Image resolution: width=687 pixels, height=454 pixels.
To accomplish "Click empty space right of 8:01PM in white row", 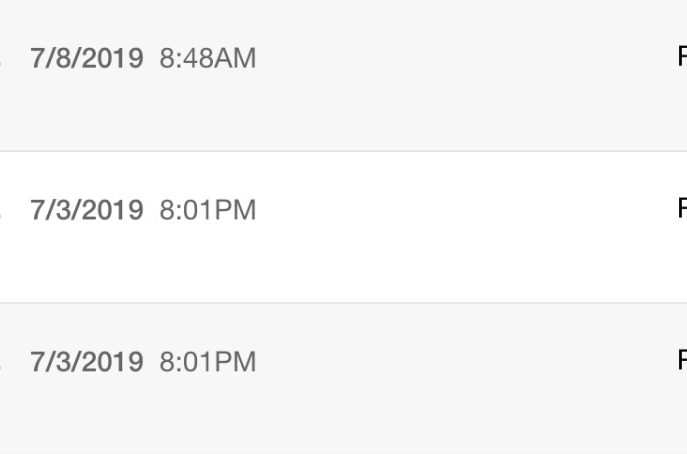I will (464, 210).
